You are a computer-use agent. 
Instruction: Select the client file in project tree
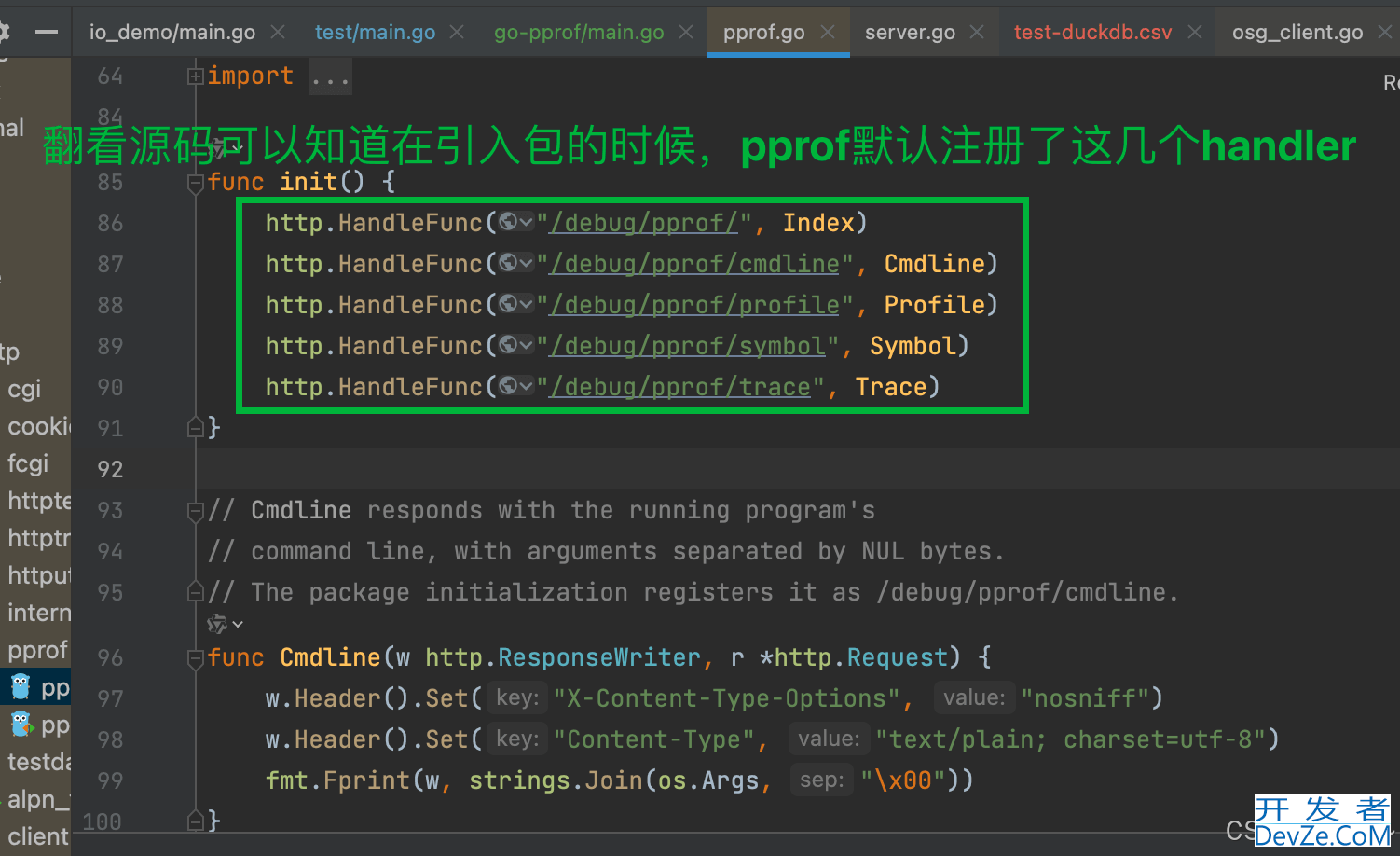(x=38, y=836)
